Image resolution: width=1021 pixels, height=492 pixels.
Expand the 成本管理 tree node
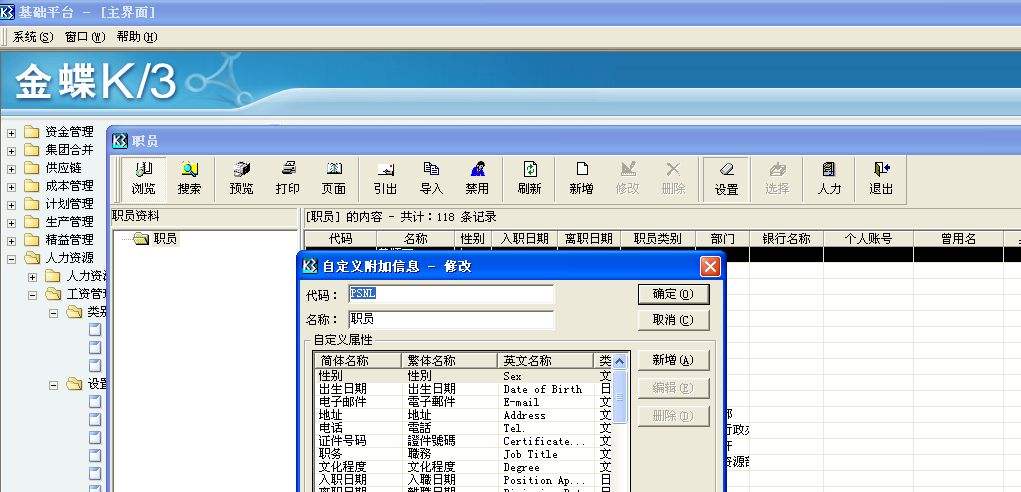11,187
